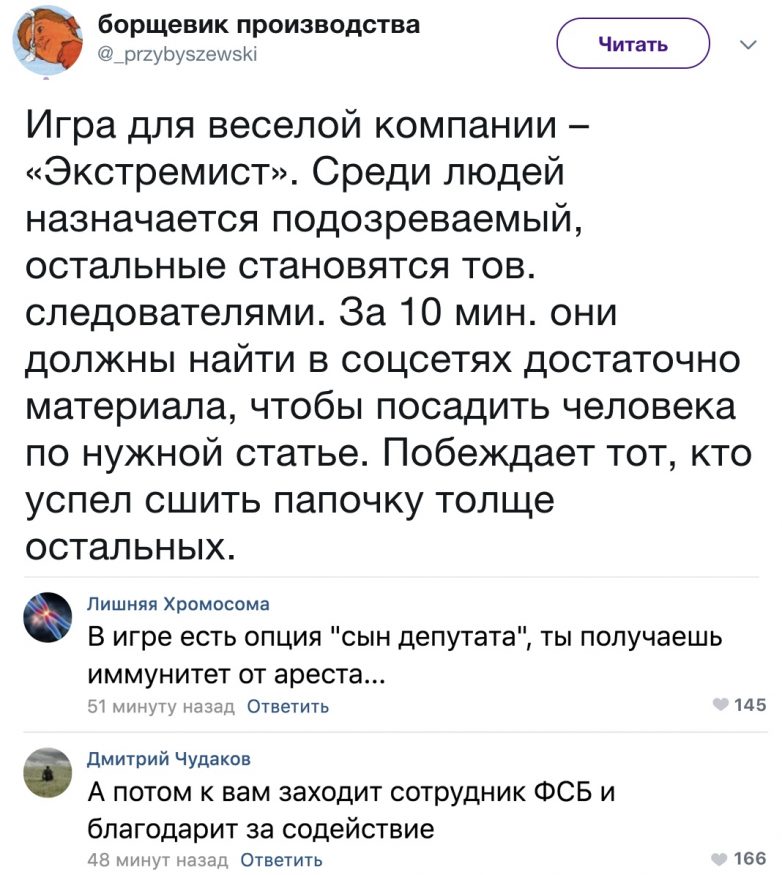The image size is (782, 875).
Task: Click the "51 минуту назад" timestamp
Action: click(x=160, y=706)
